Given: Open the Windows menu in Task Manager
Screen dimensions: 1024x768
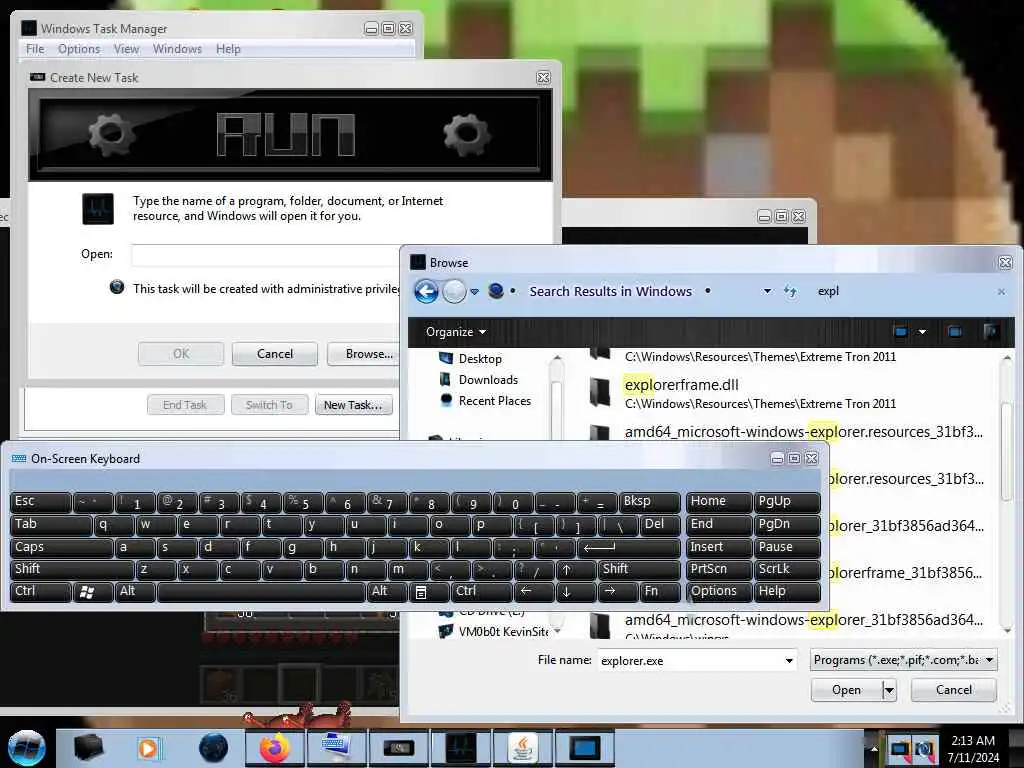Looking at the screenshot, I should [177, 49].
